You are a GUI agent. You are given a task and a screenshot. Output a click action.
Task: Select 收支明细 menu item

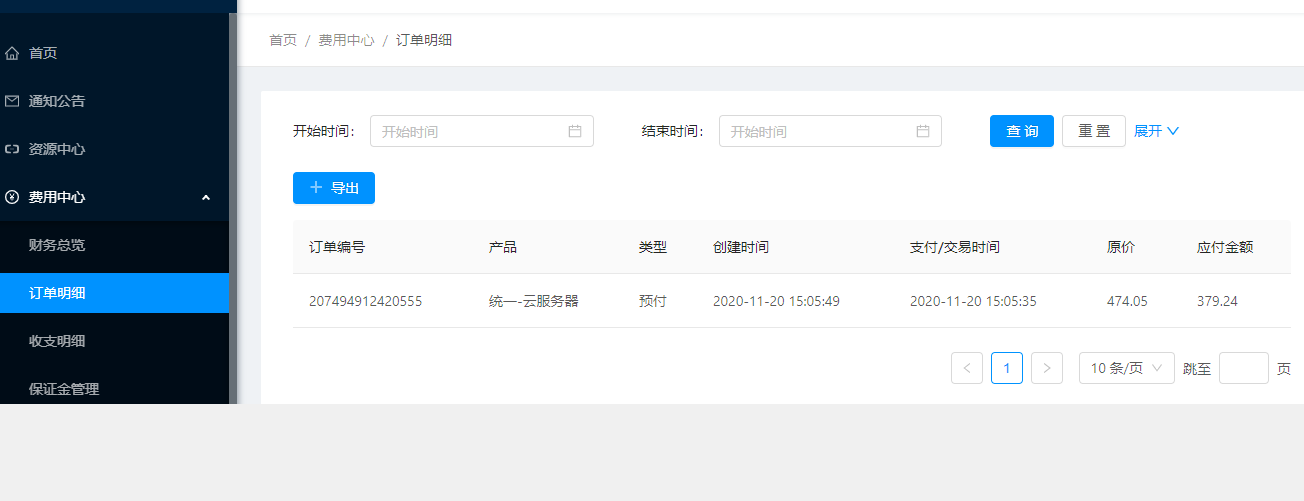click(57, 341)
